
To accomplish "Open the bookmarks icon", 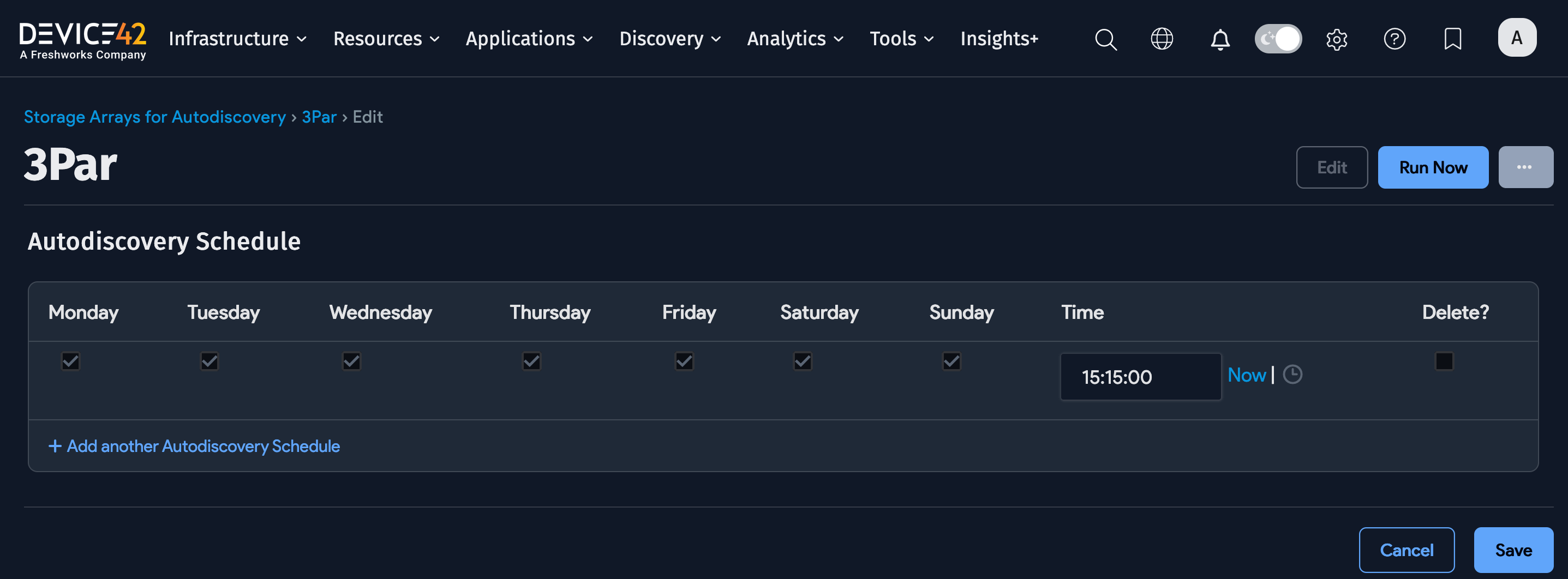I will click(x=1452, y=39).
